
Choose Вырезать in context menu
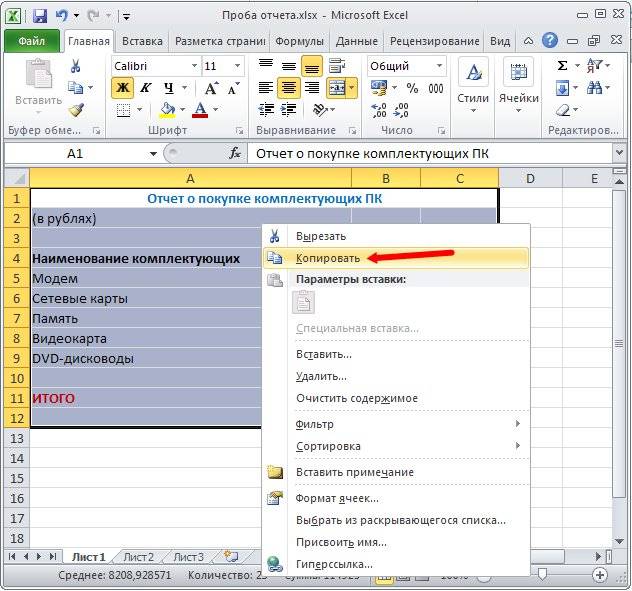coord(395,236)
